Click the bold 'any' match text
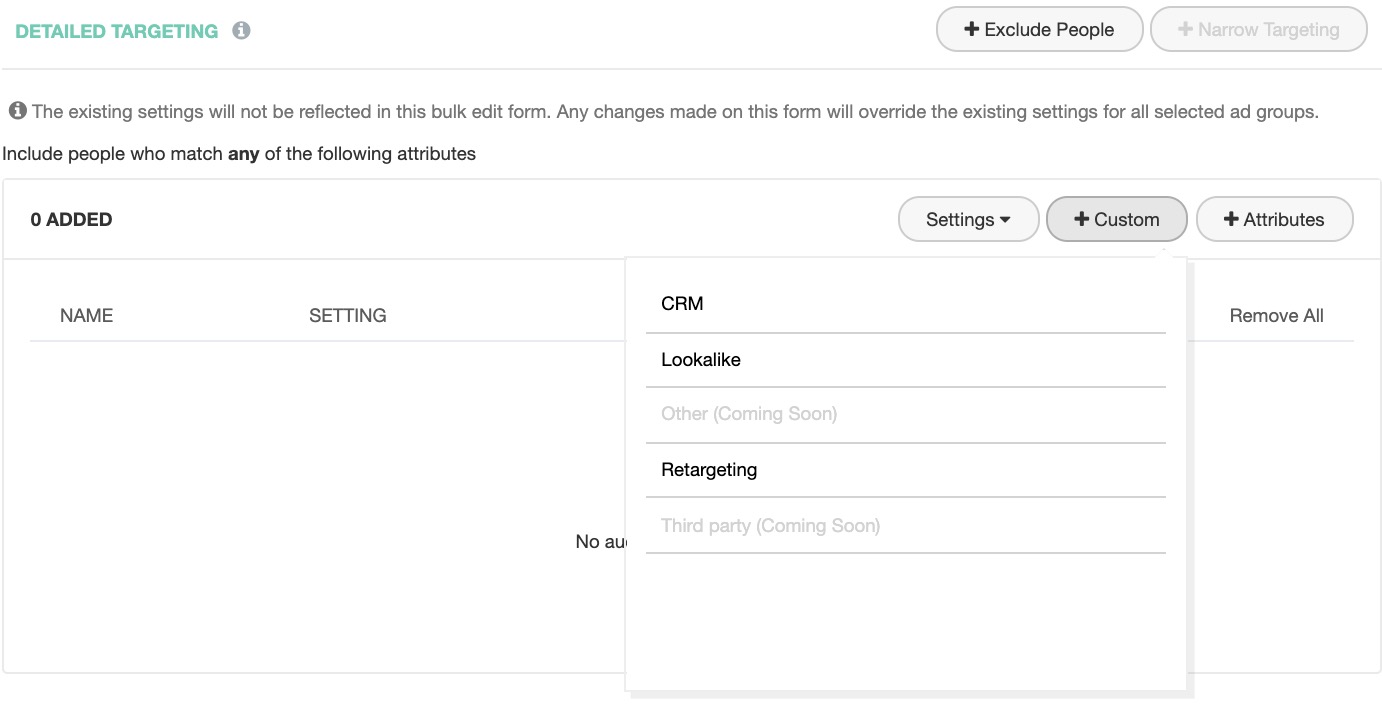 point(243,154)
